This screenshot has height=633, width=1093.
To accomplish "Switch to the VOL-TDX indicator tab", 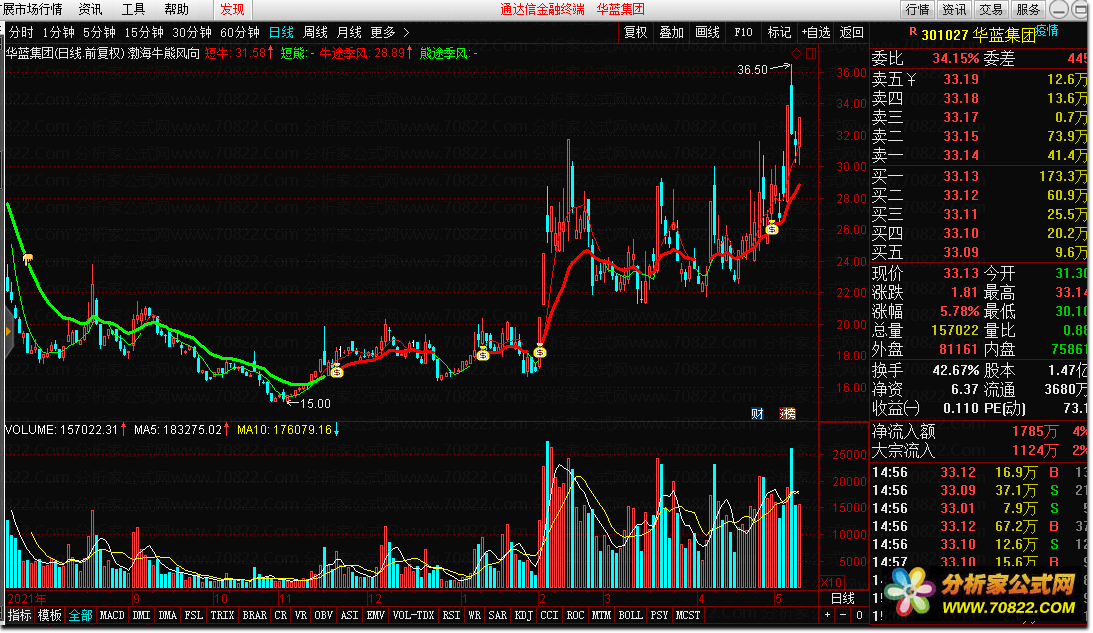I will tap(413, 615).
